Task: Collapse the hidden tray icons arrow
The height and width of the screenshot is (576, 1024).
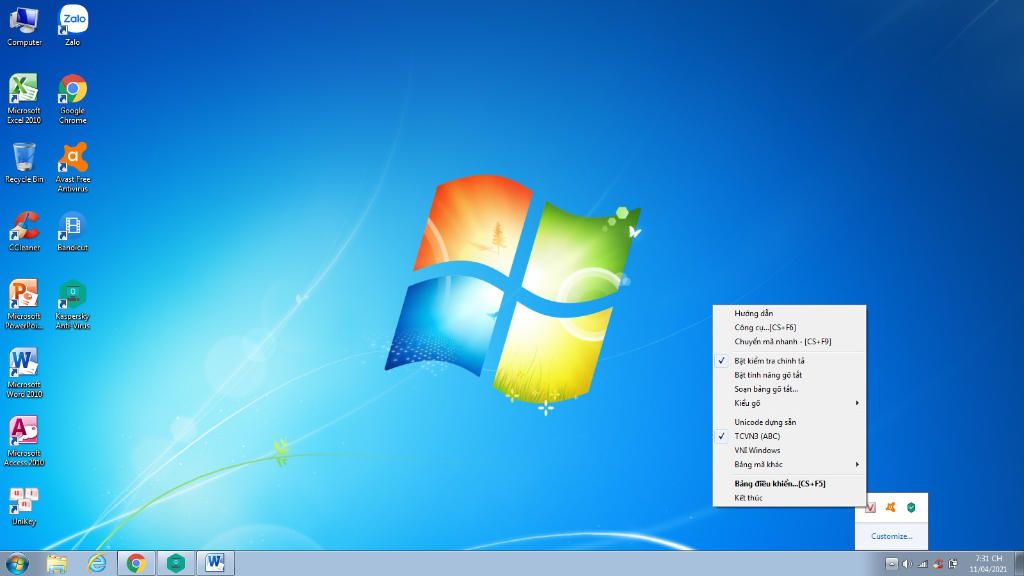Action: pyautogui.click(x=891, y=564)
